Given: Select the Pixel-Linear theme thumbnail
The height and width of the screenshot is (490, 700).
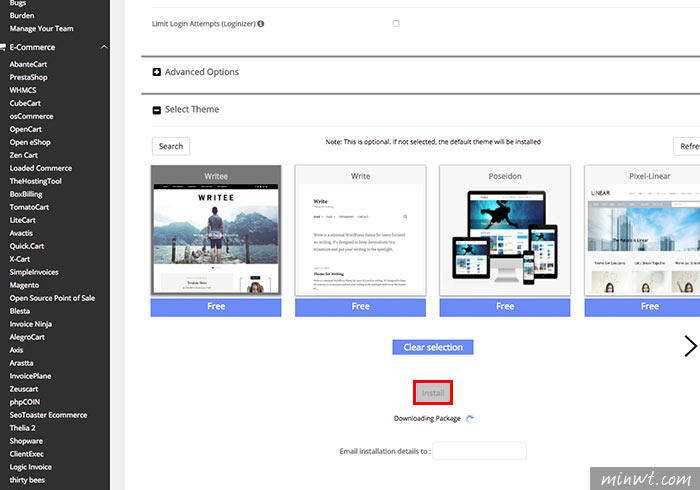Looking at the screenshot, I should tap(642, 230).
